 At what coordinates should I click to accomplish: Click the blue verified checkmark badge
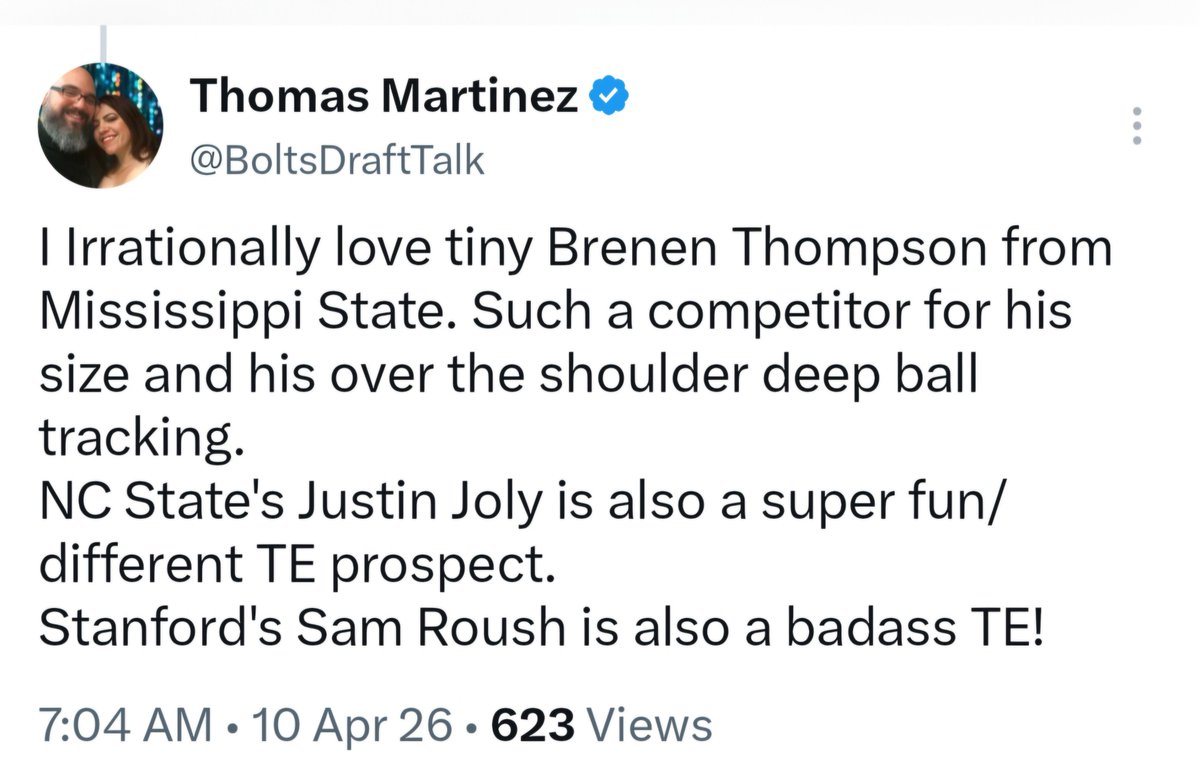[609, 96]
